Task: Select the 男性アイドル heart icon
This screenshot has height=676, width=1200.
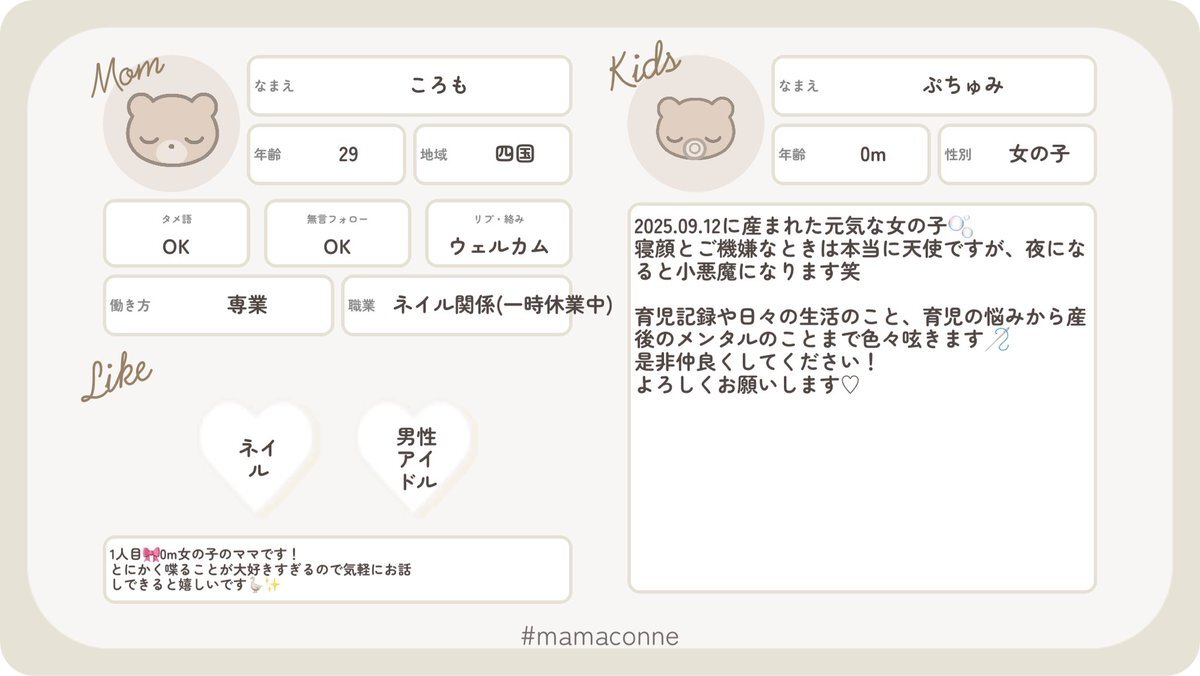Action: 416,458
